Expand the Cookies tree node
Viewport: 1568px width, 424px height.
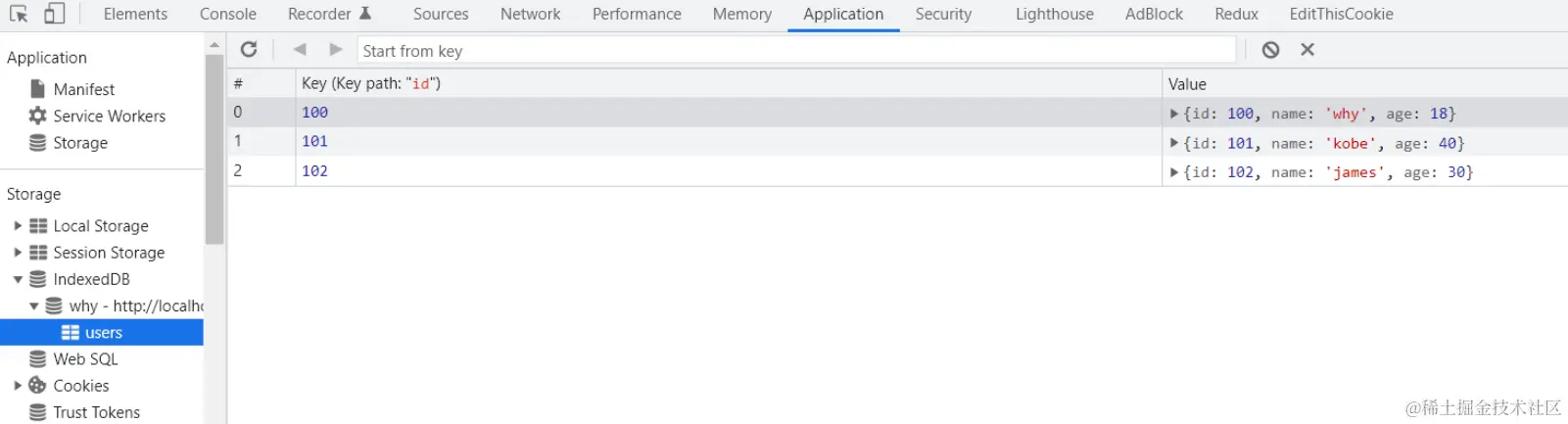pyautogui.click(x=18, y=386)
